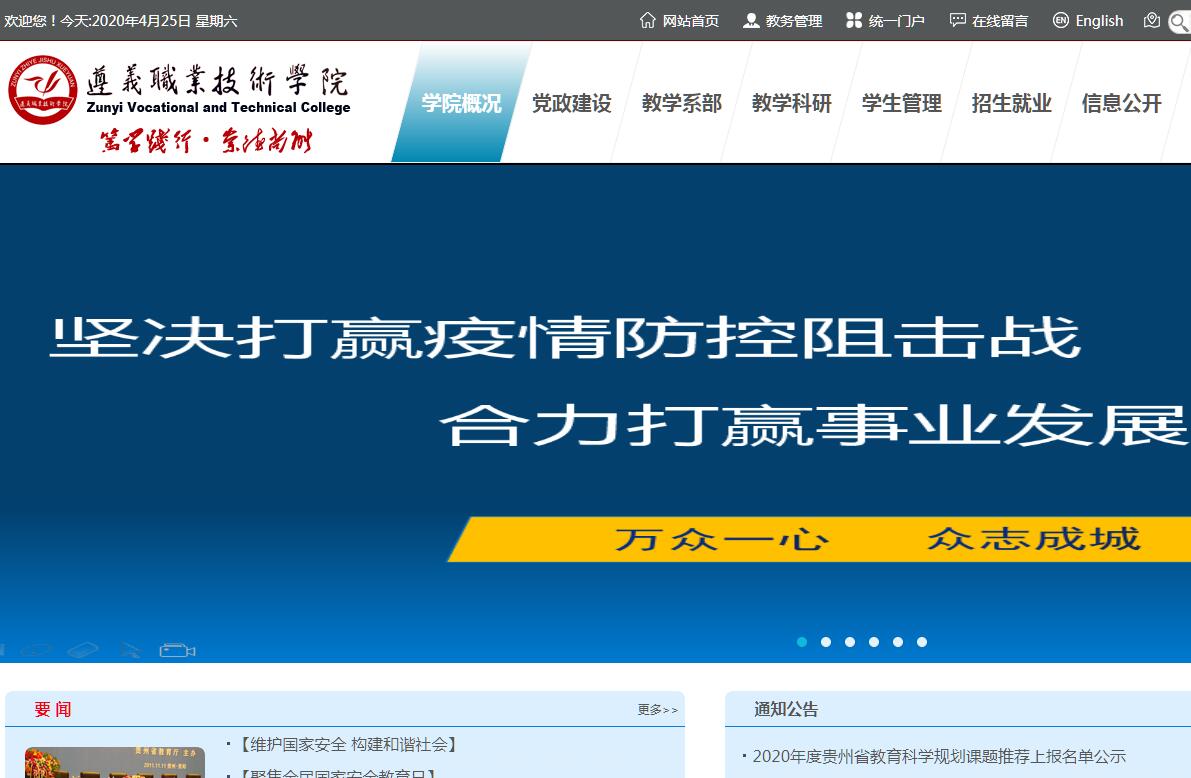Click the four-petal icon beside 统一门户
This screenshot has height=778, width=1191.
853,20
